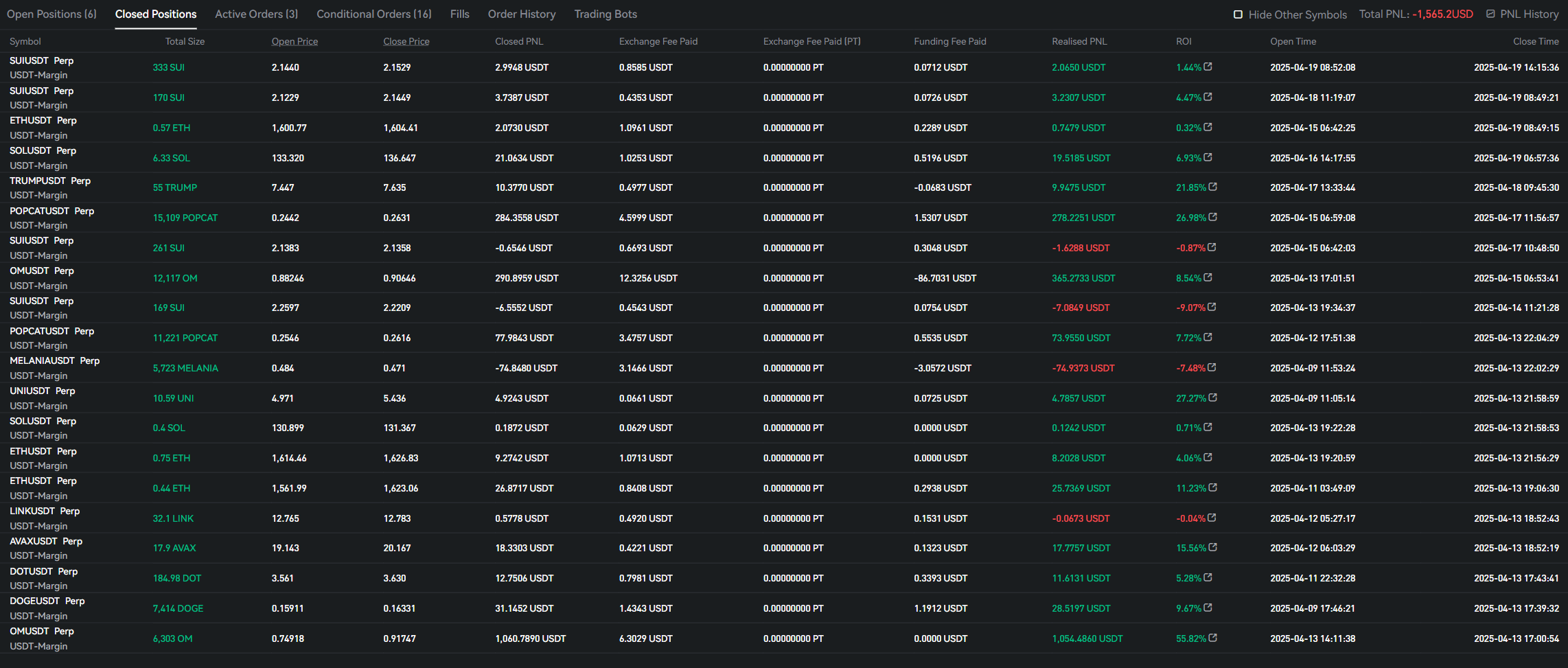Select the Trading Bots tab
The width and height of the screenshot is (1568, 668).
[x=606, y=14]
